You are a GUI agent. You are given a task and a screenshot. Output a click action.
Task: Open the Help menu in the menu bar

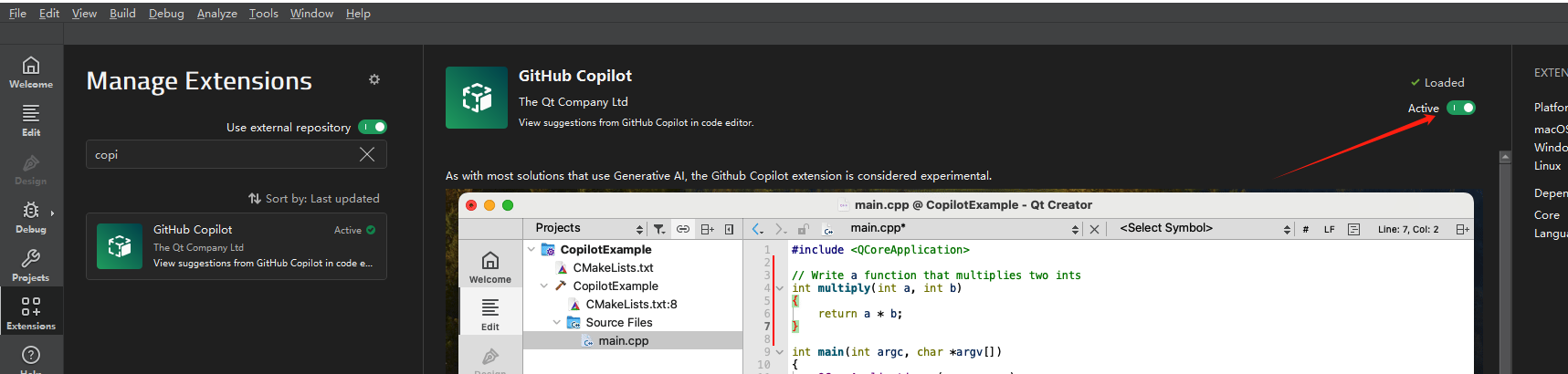click(x=358, y=13)
